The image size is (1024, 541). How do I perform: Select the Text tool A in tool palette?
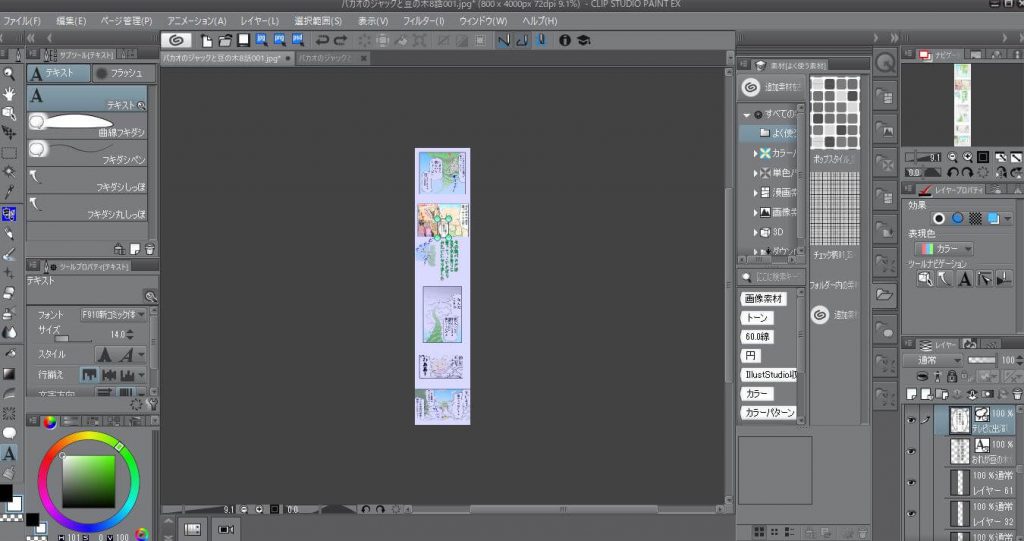coord(9,452)
